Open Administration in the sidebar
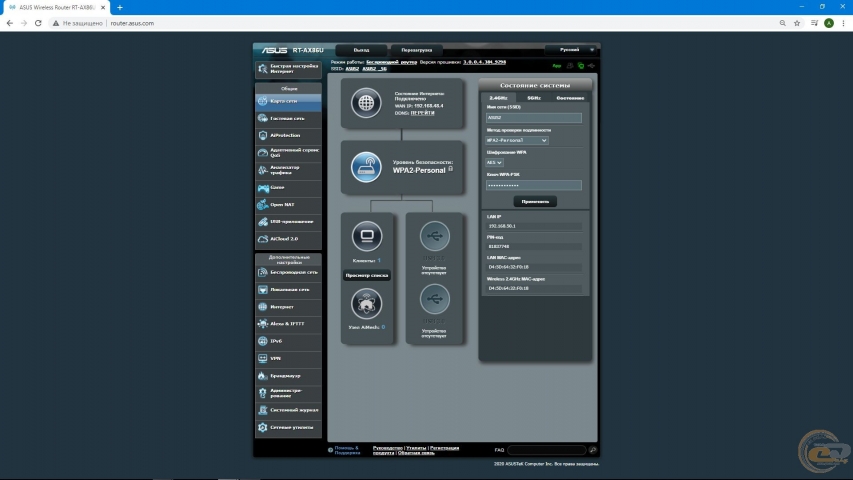 click(x=288, y=393)
